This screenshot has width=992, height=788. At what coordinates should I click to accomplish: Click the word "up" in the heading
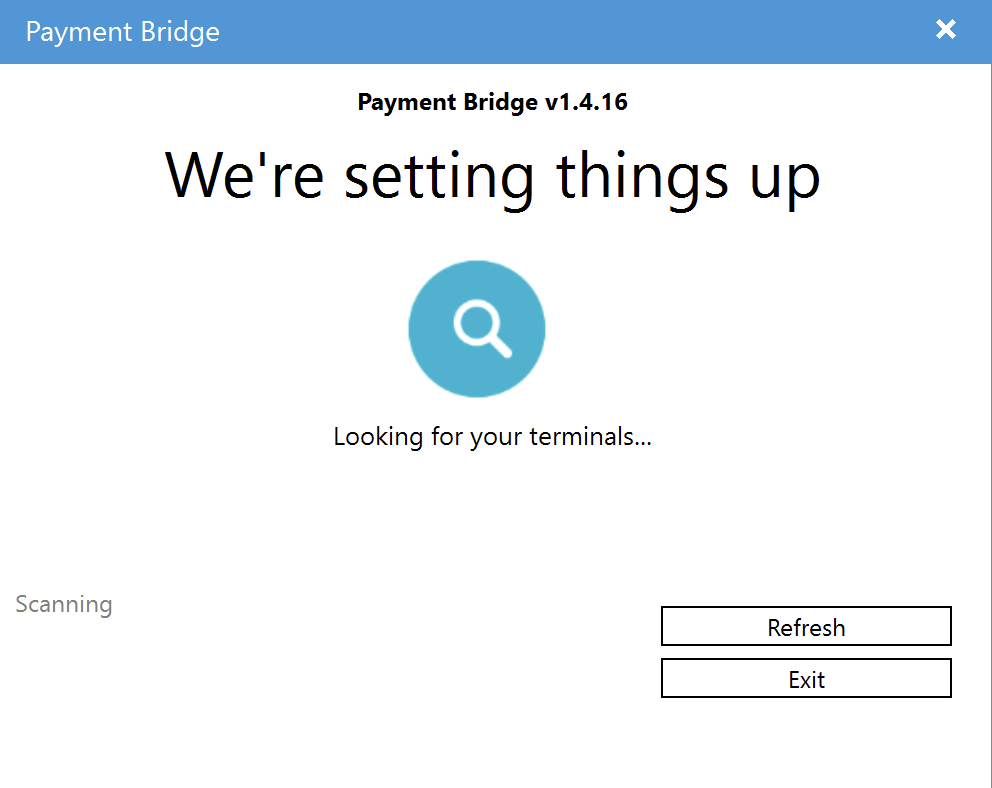pyautogui.click(x=786, y=176)
